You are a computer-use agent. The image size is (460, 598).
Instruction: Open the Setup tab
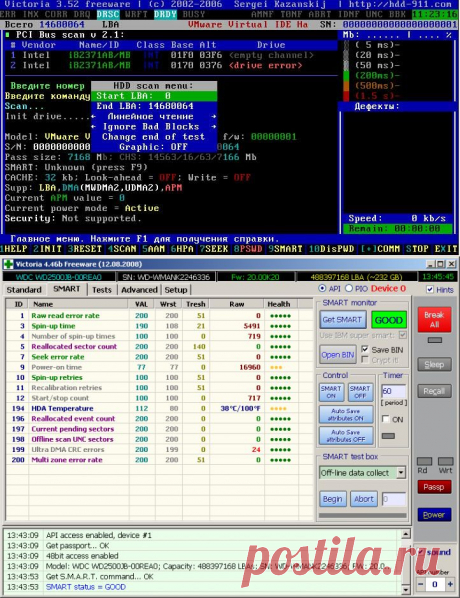pyautogui.click(x=176, y=290)
